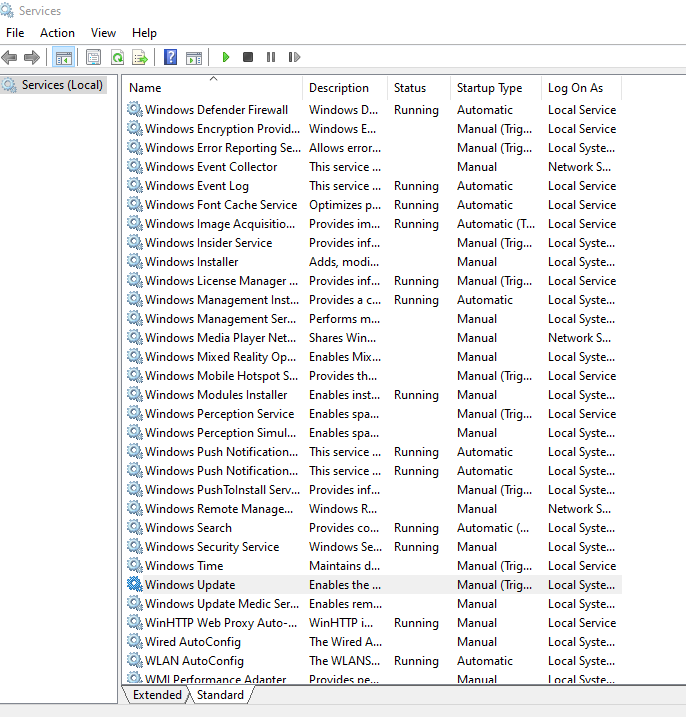Screen dimensions: 686x717
Task: Sort by the Name column header
Action: tap(213, 88)
